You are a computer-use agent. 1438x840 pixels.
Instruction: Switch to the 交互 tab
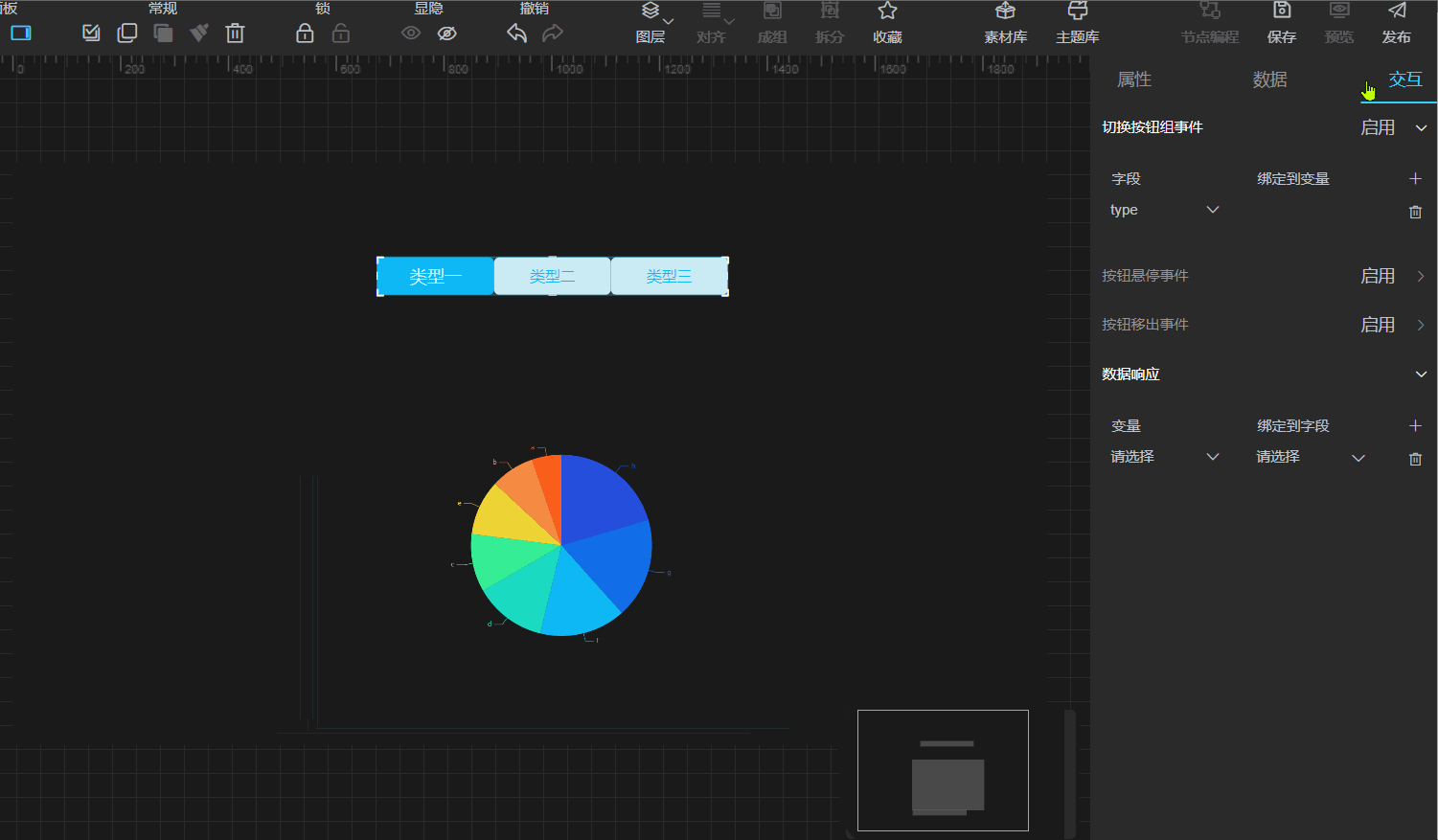(1405, 79)
